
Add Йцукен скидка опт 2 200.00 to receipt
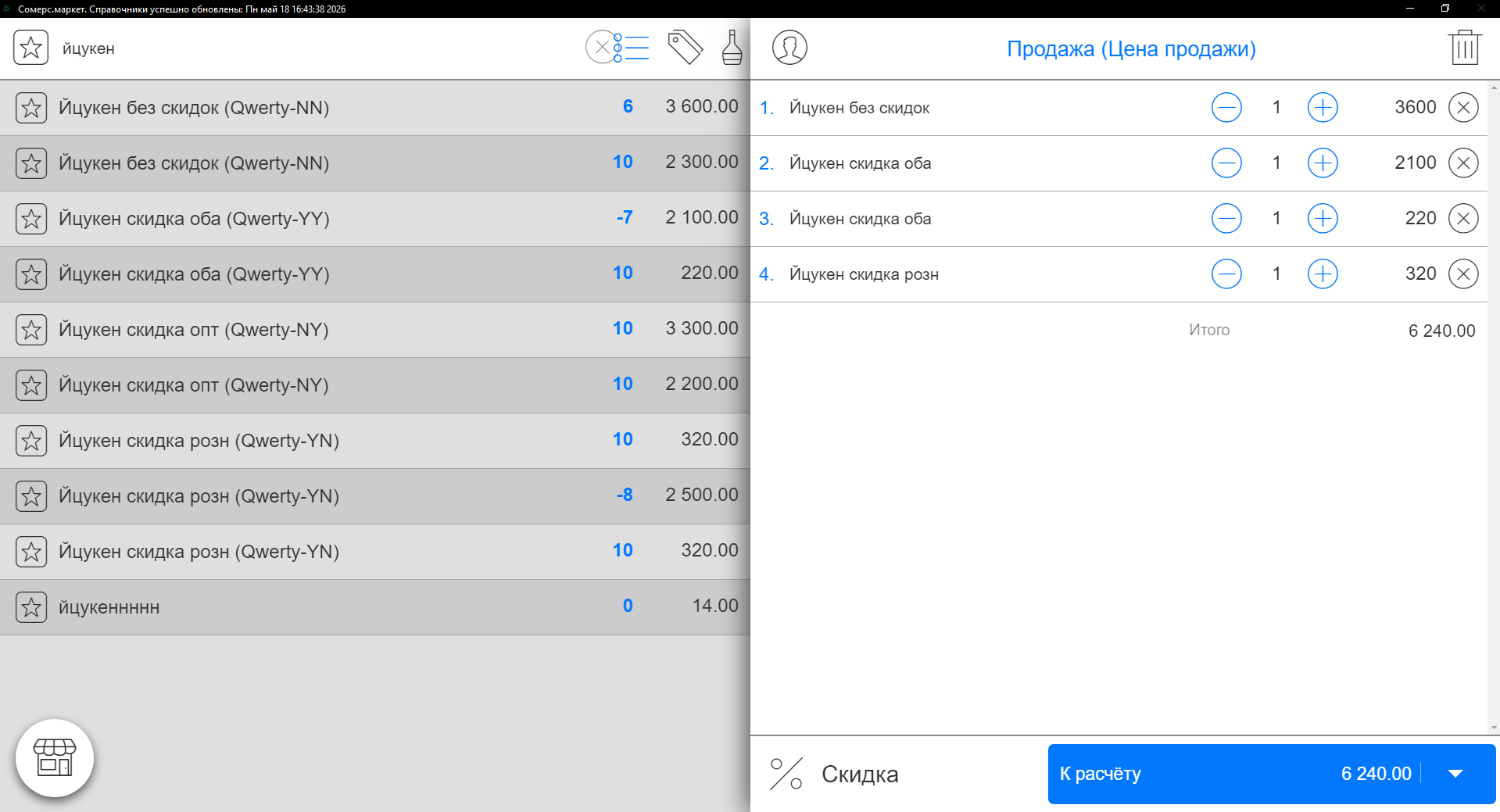[375, 385]
